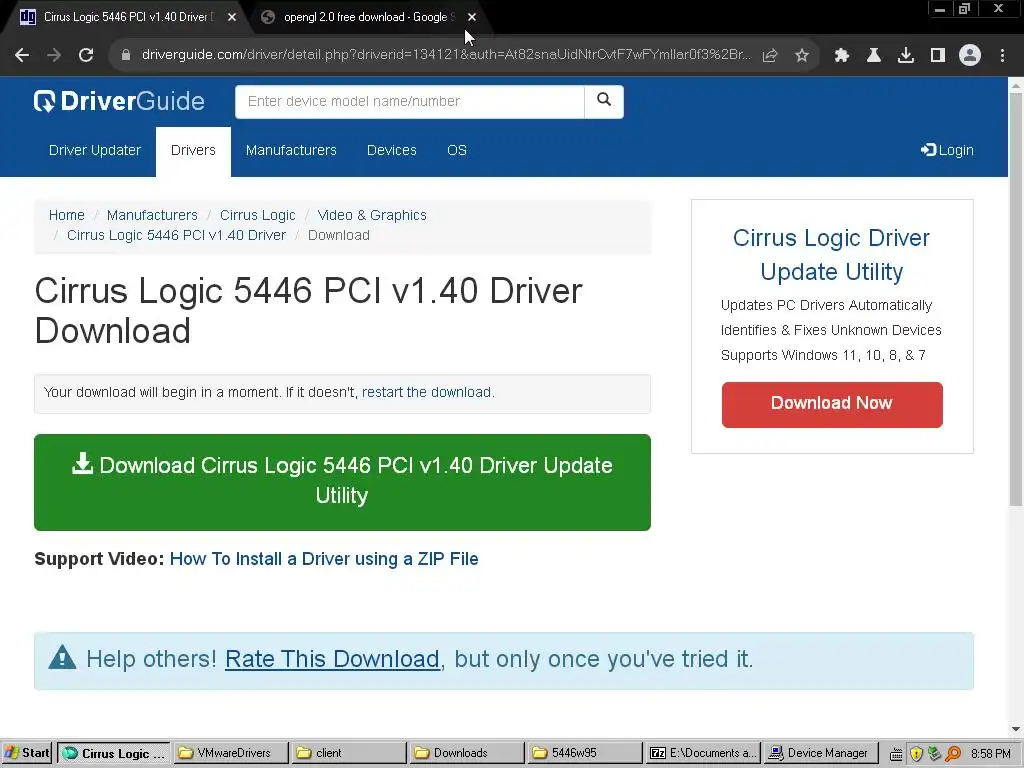
Task: Click Home in the breadcrumb
Action: pyautogui.click(x=67, y=215)
